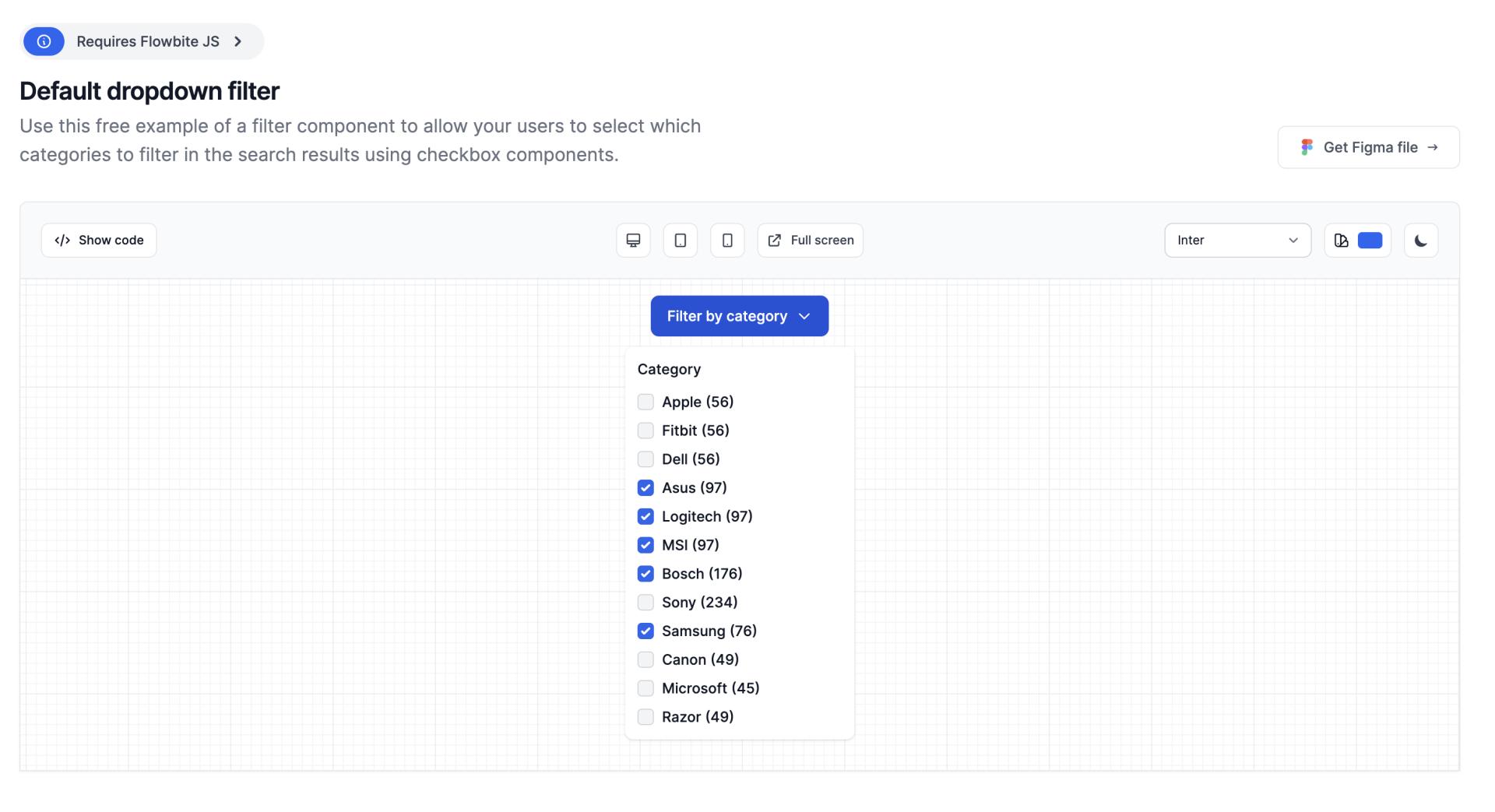Expand the Requires Flowbite JS chevron

pos(237,41)
